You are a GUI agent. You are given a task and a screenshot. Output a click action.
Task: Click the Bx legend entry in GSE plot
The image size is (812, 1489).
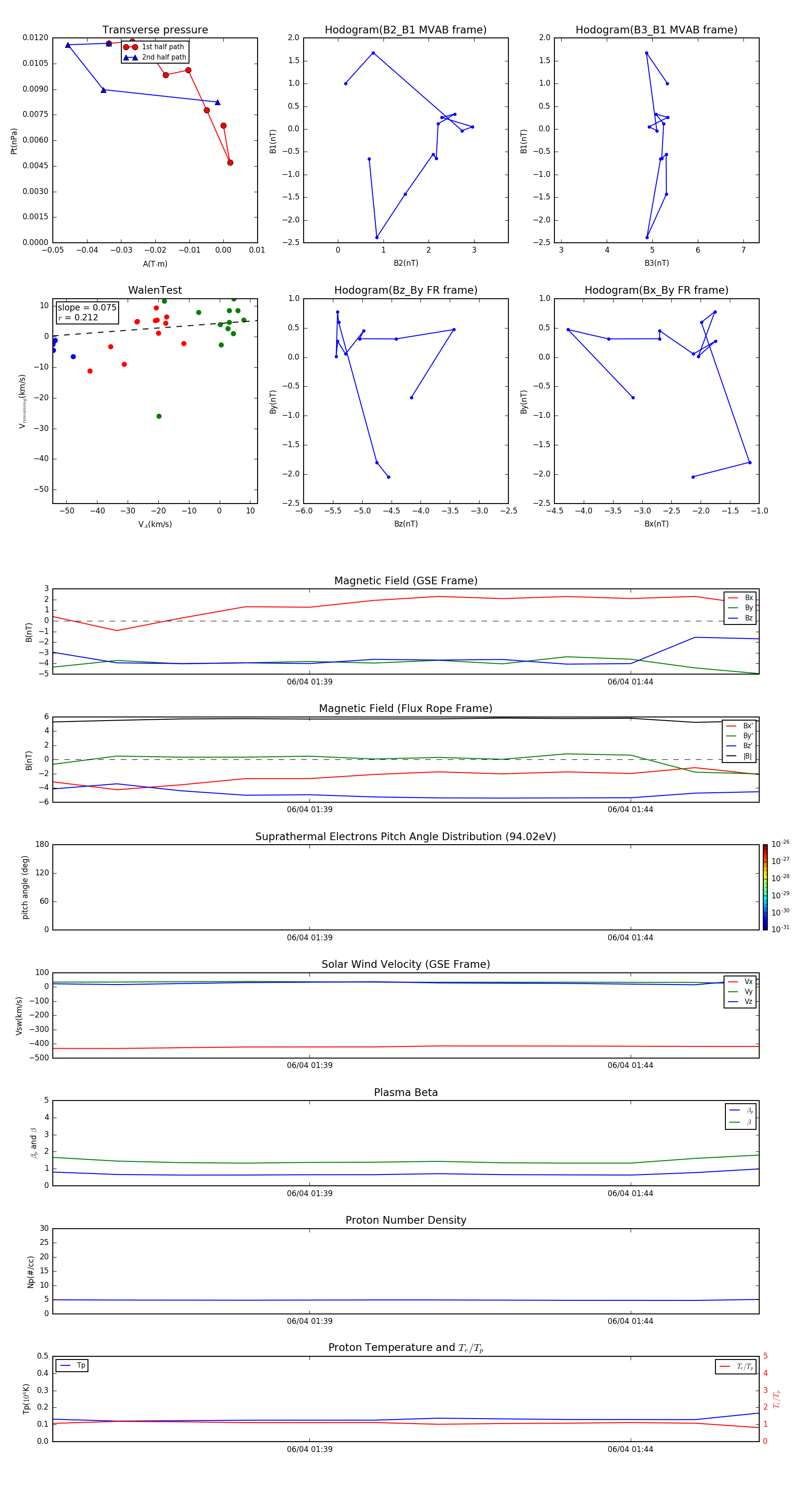click(x=740, y=598)
